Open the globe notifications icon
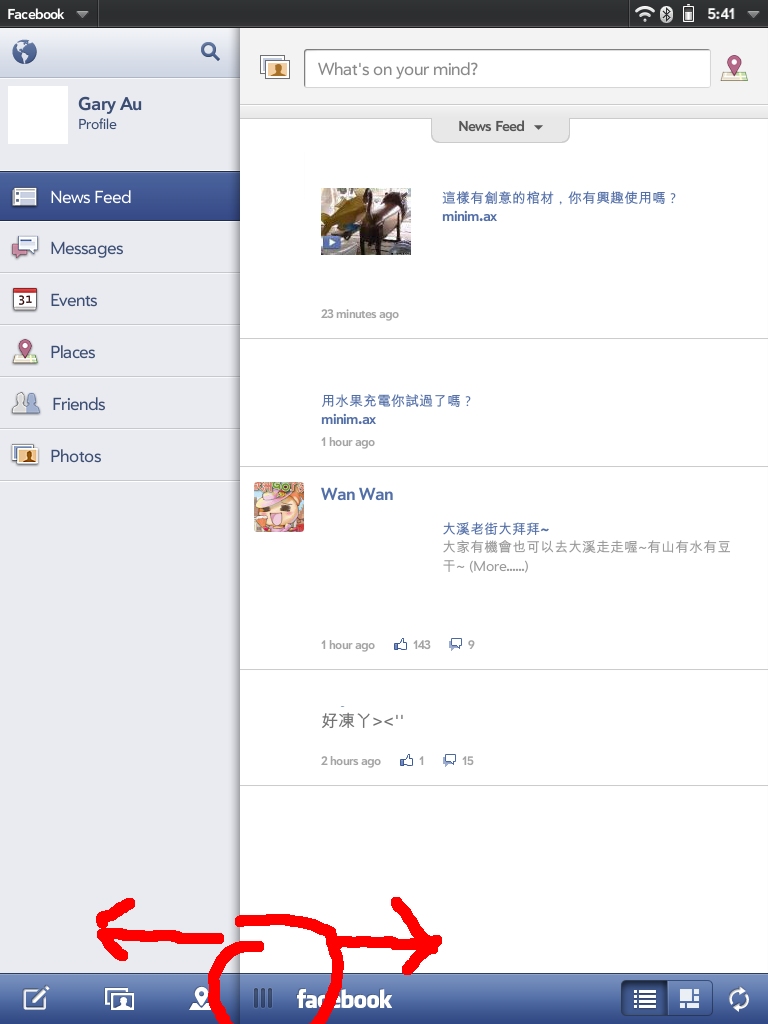Image resolution: width=768 pixels, height=1024 pixels. pos(25,52)
